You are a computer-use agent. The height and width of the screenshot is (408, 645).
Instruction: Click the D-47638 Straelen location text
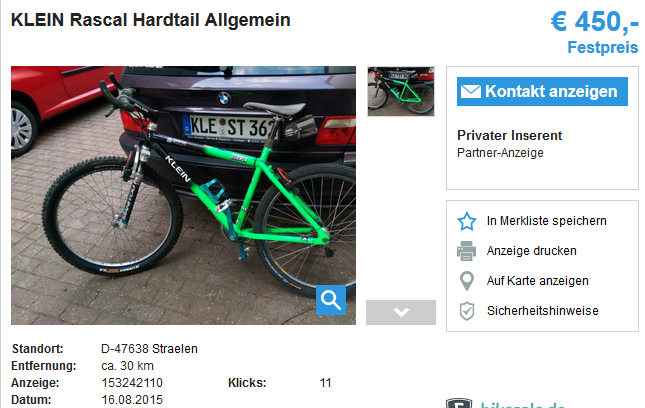tap(149, 349)
